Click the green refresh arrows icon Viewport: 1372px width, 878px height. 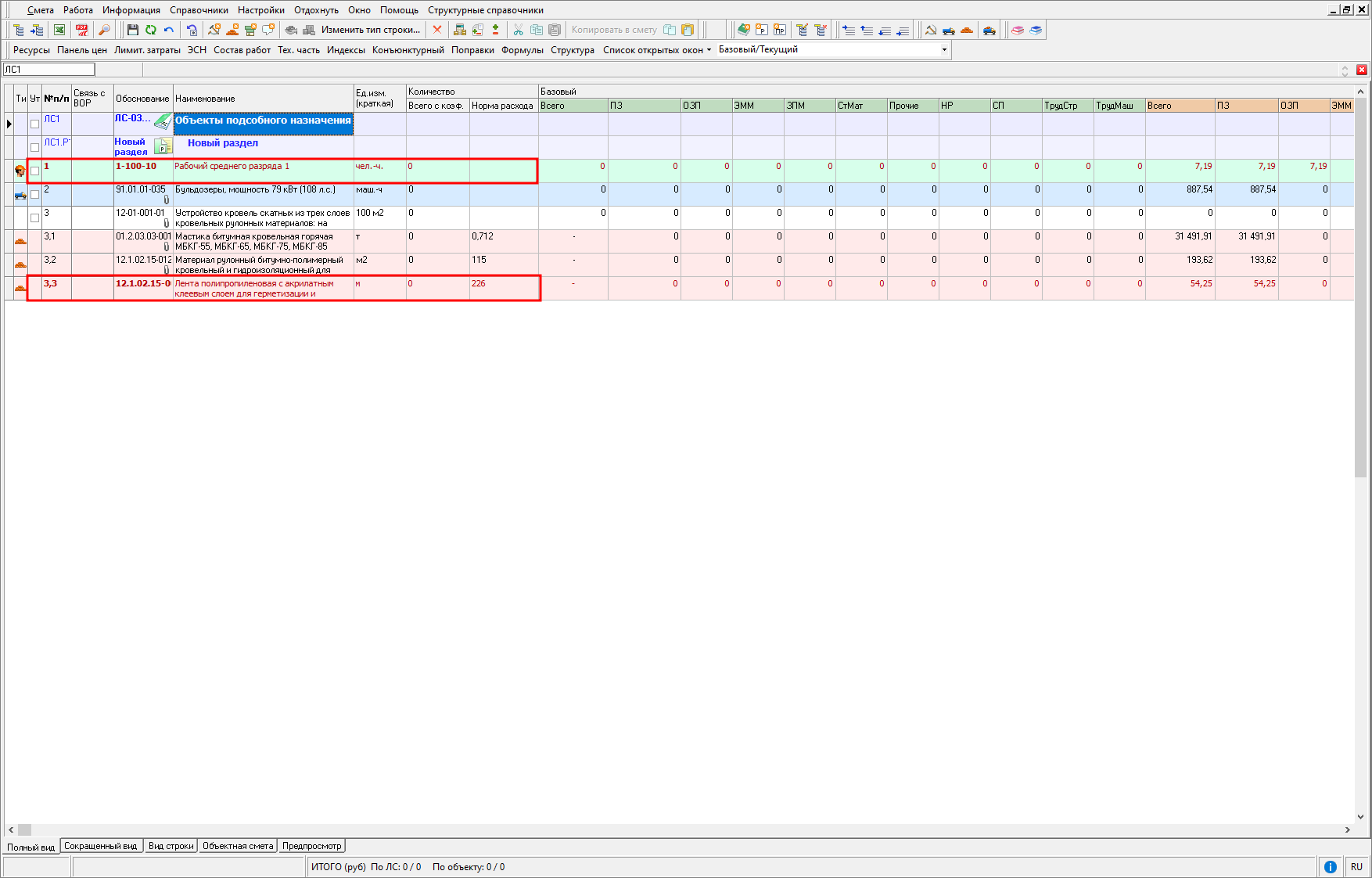tap(151, 30)
